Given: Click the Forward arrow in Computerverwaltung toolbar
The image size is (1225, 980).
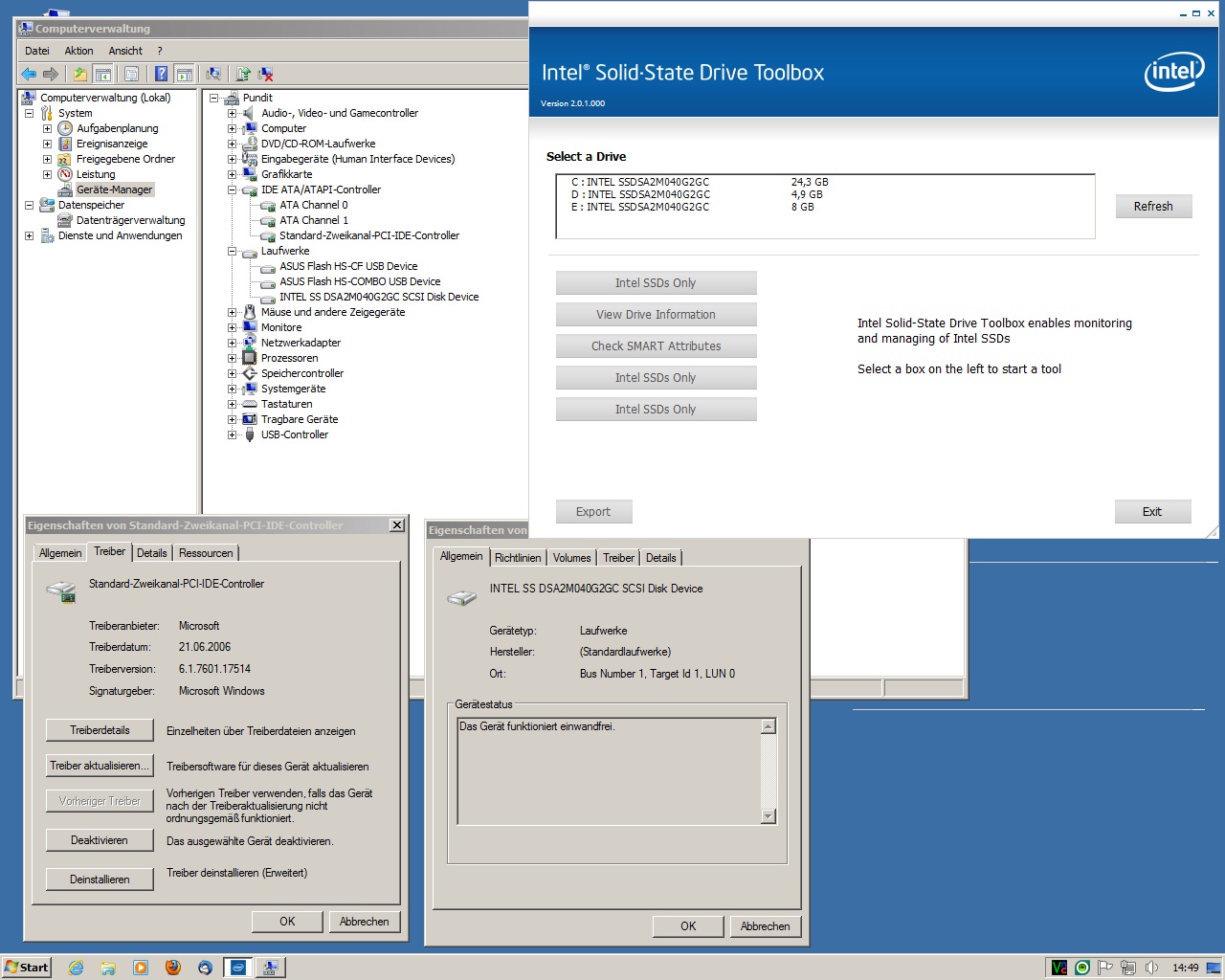Looking at the screenshot, I should (x=51, y=74).
